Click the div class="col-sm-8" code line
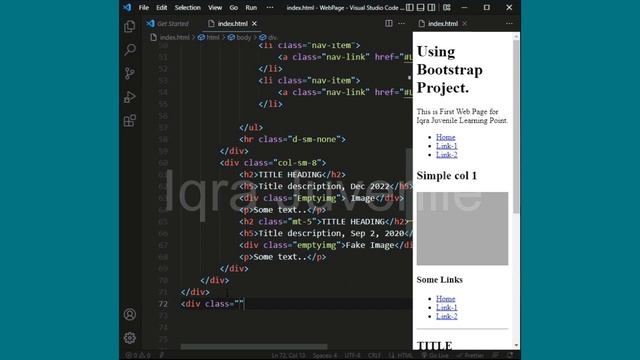 point(273,163)
